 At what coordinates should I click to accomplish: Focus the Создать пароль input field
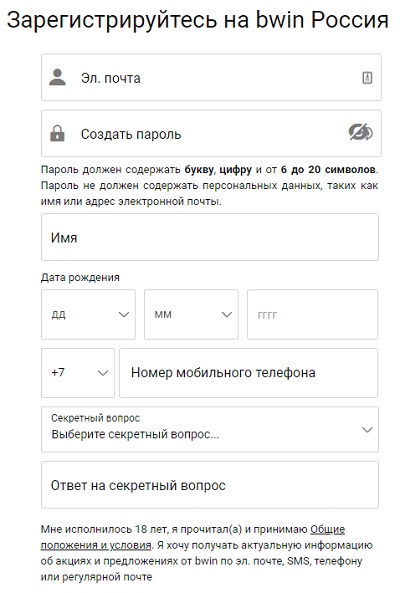(x=211, y=133)
